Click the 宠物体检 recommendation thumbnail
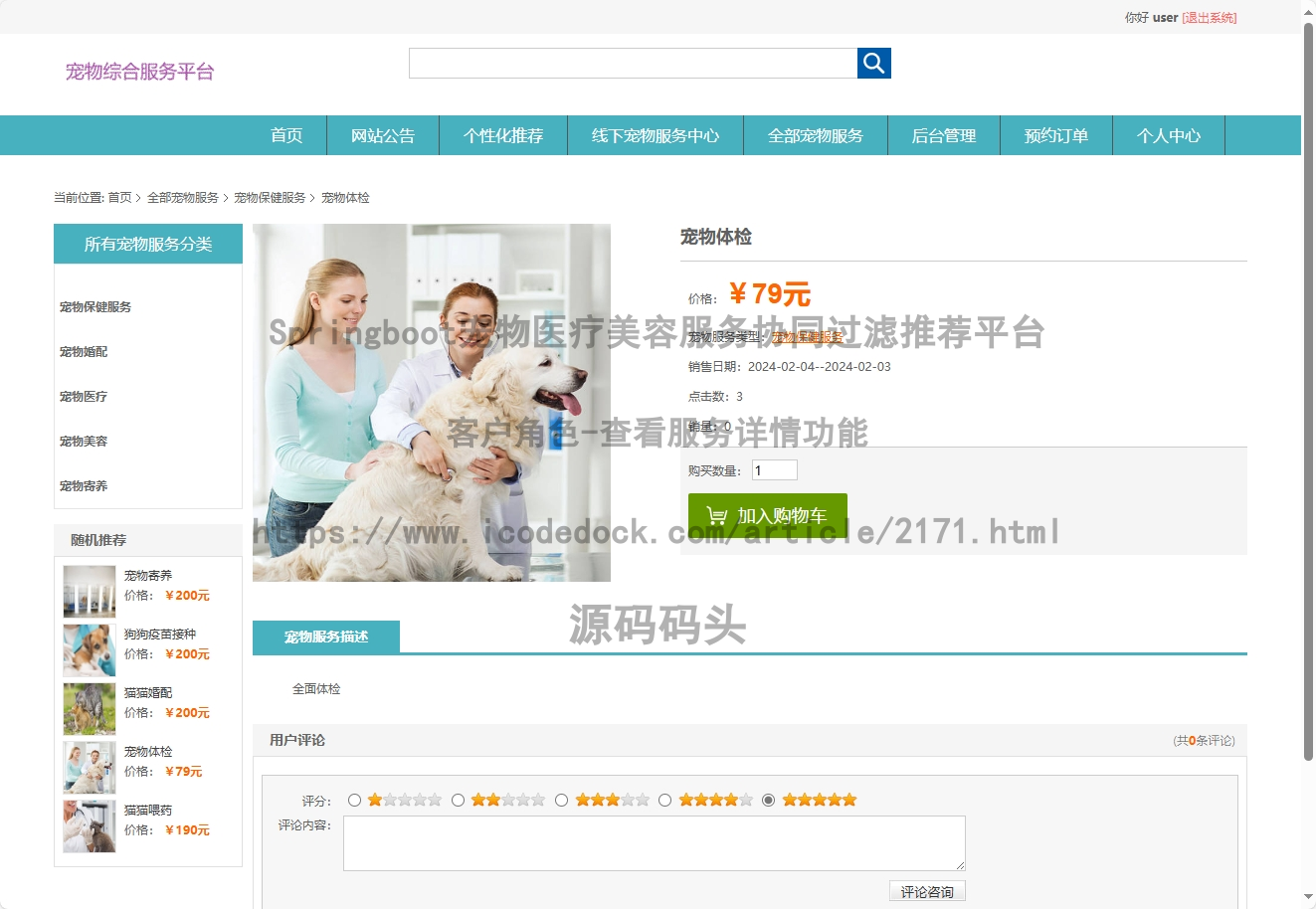This screenshot has height=909, width=1316. click(90, 768)
